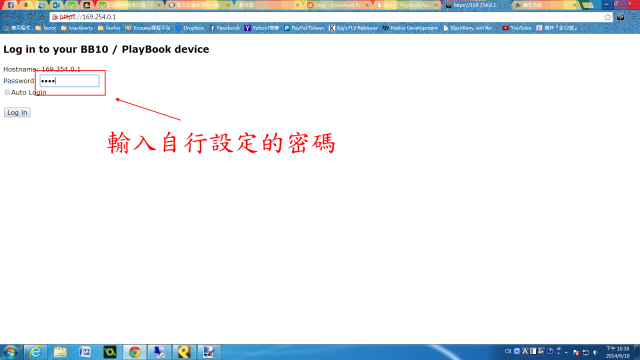This screenshot has width=640, height=360.
Task: Open the Dropbox bookmark
Action: pyautogui.click(x=190, y=28)
